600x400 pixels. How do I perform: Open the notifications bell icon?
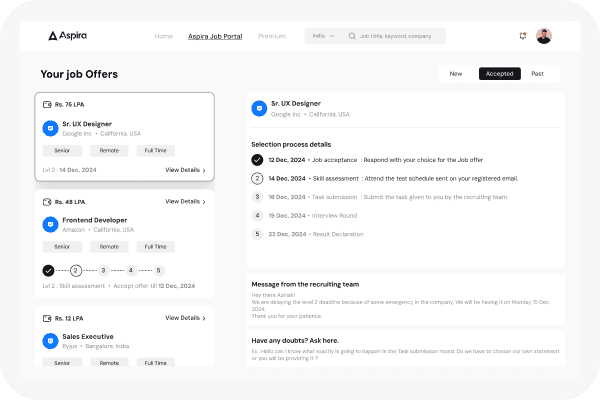pyautogui.click(x=523, y=36)
